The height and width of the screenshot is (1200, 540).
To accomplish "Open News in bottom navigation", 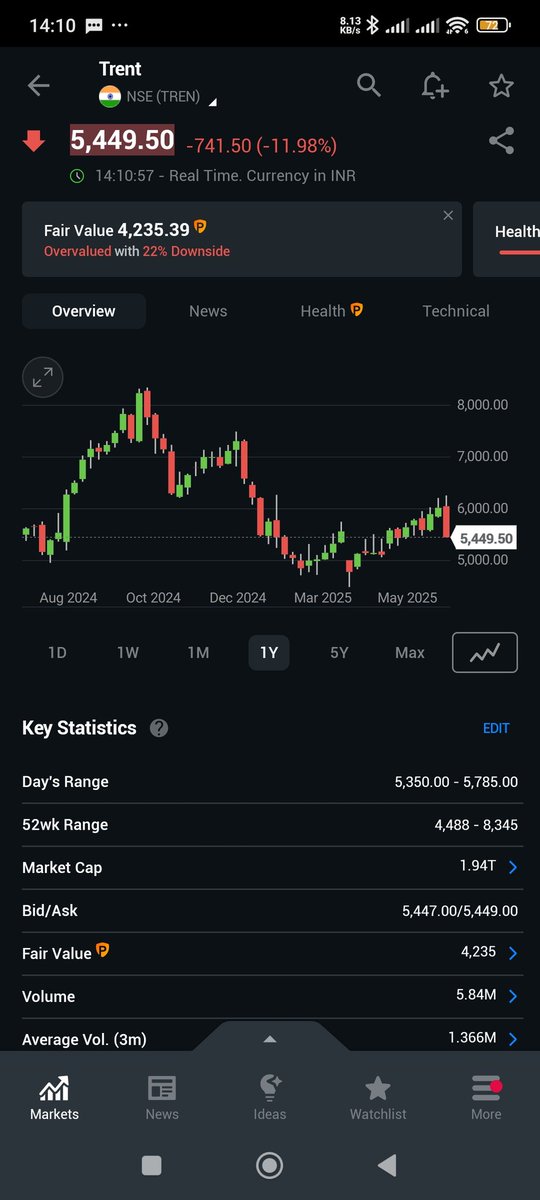I will (x=162, y=1098).
